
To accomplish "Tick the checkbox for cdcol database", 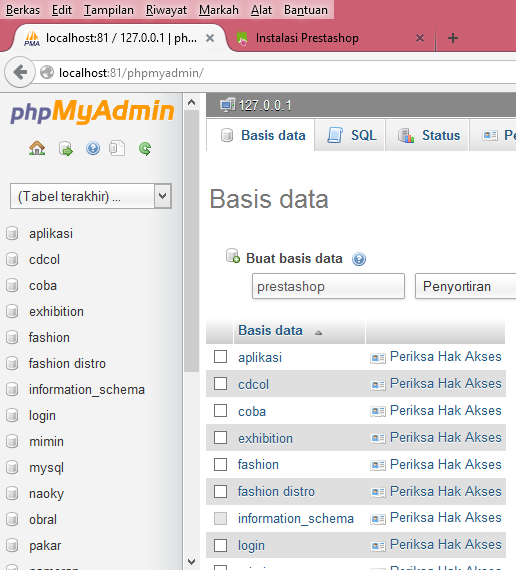I will pos(220,384).
